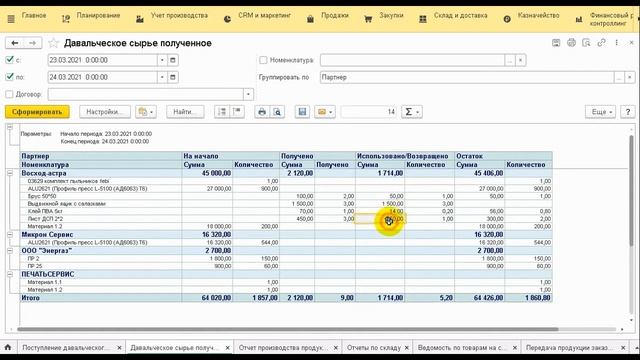Close the Поступление давальческог... tab
Viewport: 640px width, 360px height.
119,348
